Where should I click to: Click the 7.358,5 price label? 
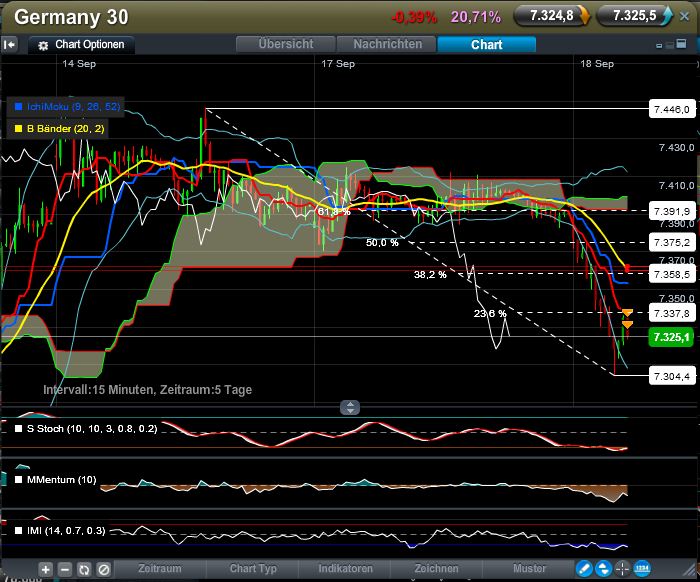pos(671,274)
